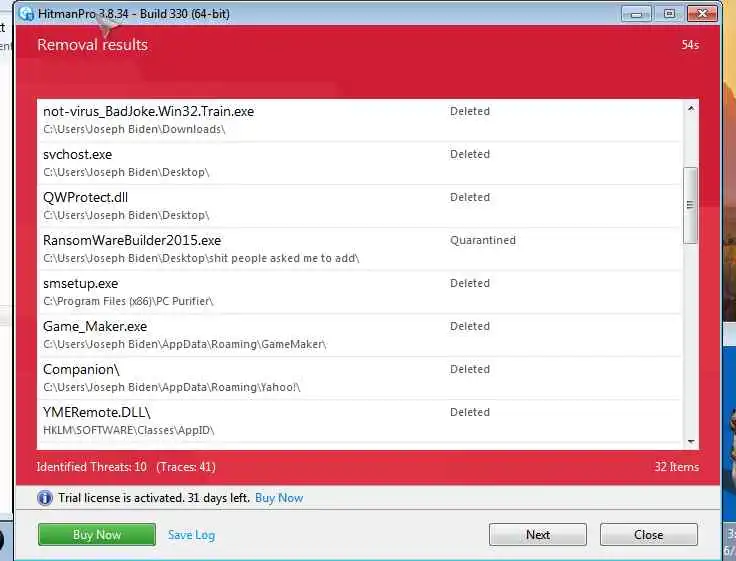Viewport: 736px width, 561px height.
Task: Click the Downloads folder path text
Action: (134, 129)
